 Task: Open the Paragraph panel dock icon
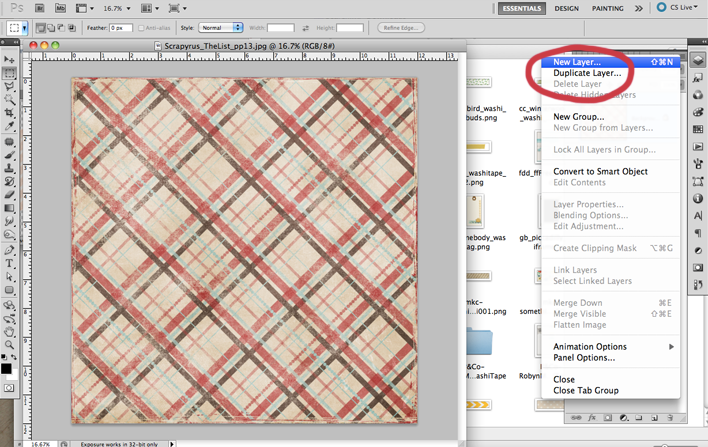point(698,233)
